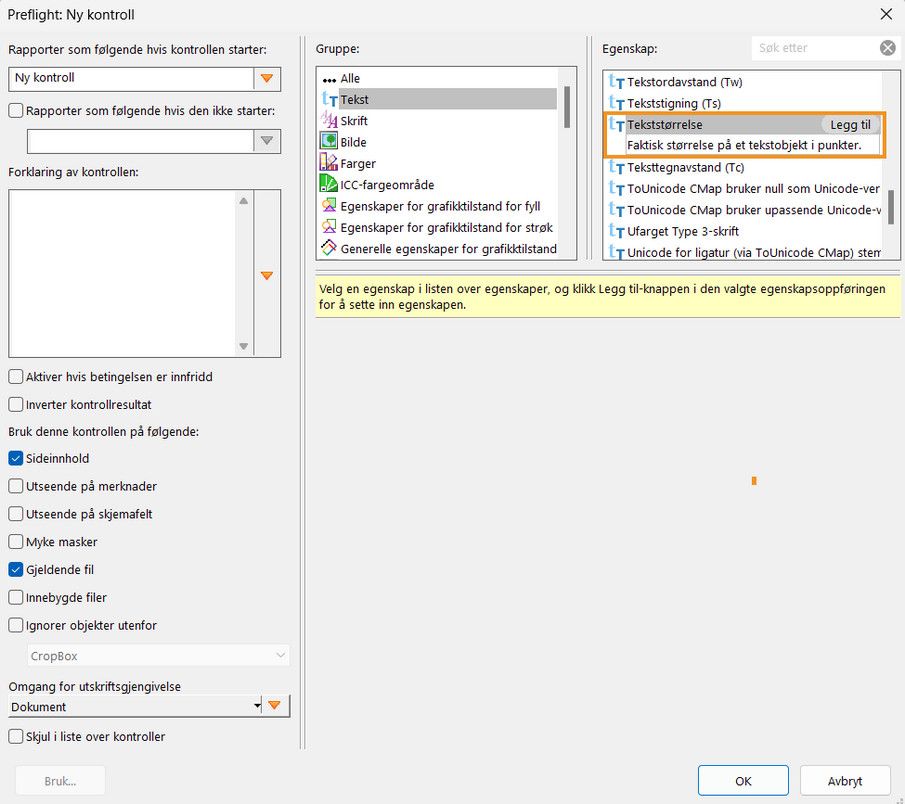Click the Legg til button for Tekststørrelse

click(850, 125)
